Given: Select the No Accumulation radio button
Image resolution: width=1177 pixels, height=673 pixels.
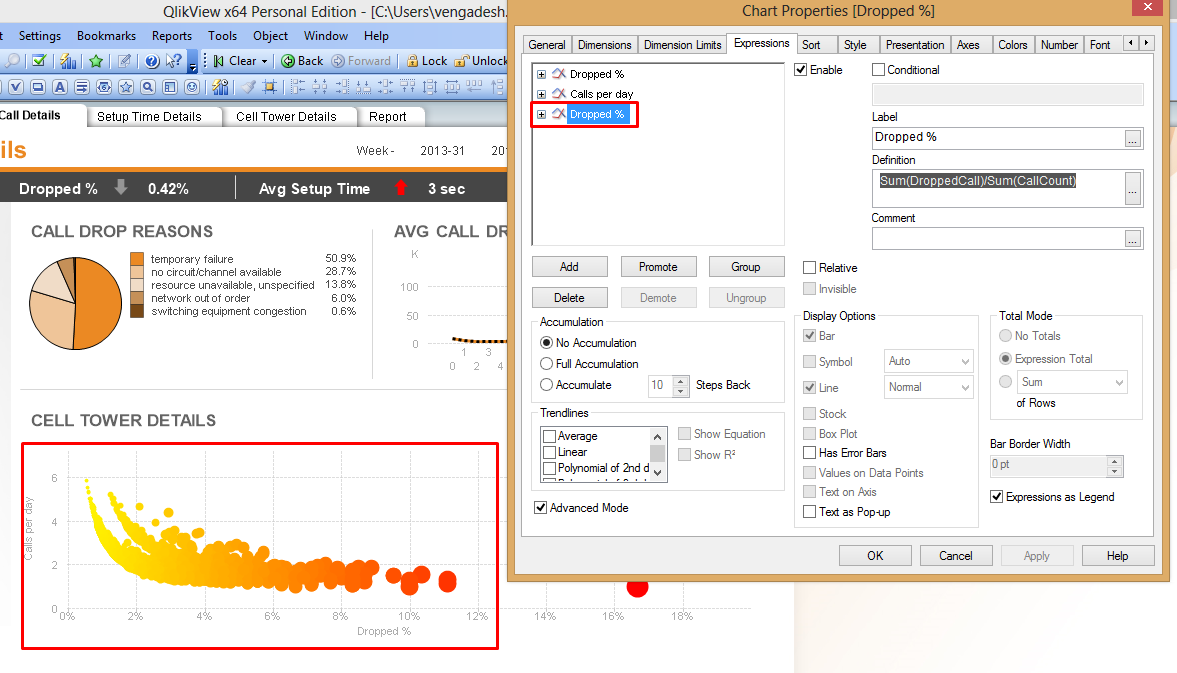Looking at the screenshot, I should (546, 343).
